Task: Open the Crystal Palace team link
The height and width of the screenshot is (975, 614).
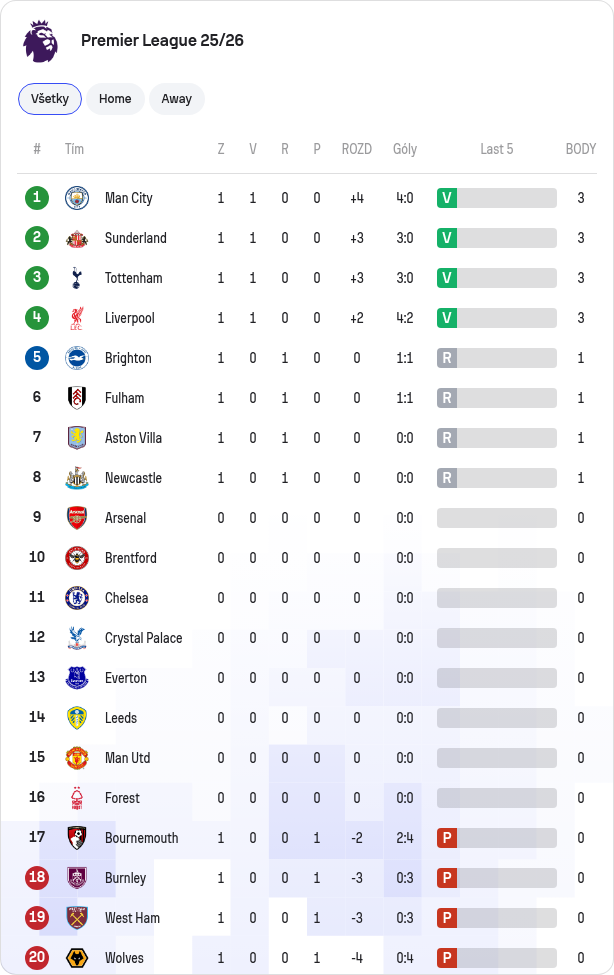Action: pos(144,638)
